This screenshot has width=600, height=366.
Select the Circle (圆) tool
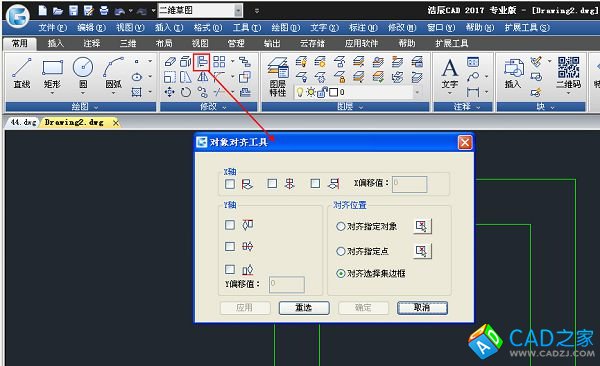point(83,73)
